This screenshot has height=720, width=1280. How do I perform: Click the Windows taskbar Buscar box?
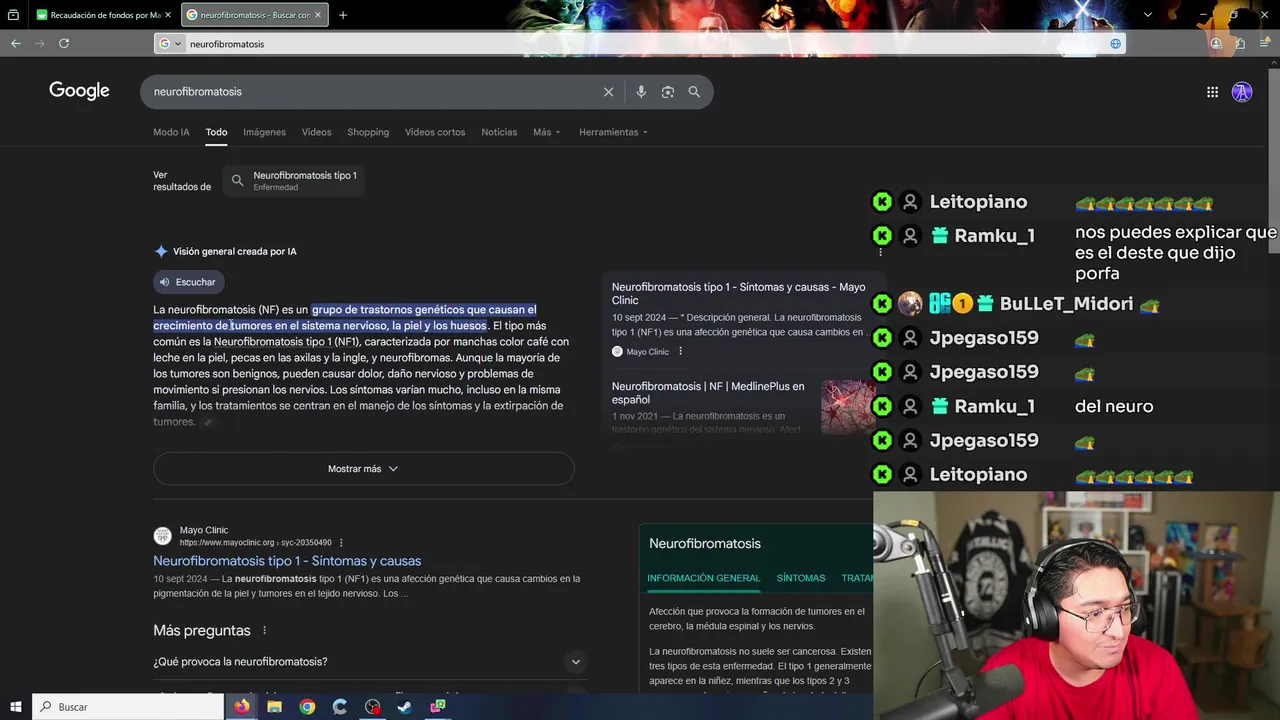128,706
